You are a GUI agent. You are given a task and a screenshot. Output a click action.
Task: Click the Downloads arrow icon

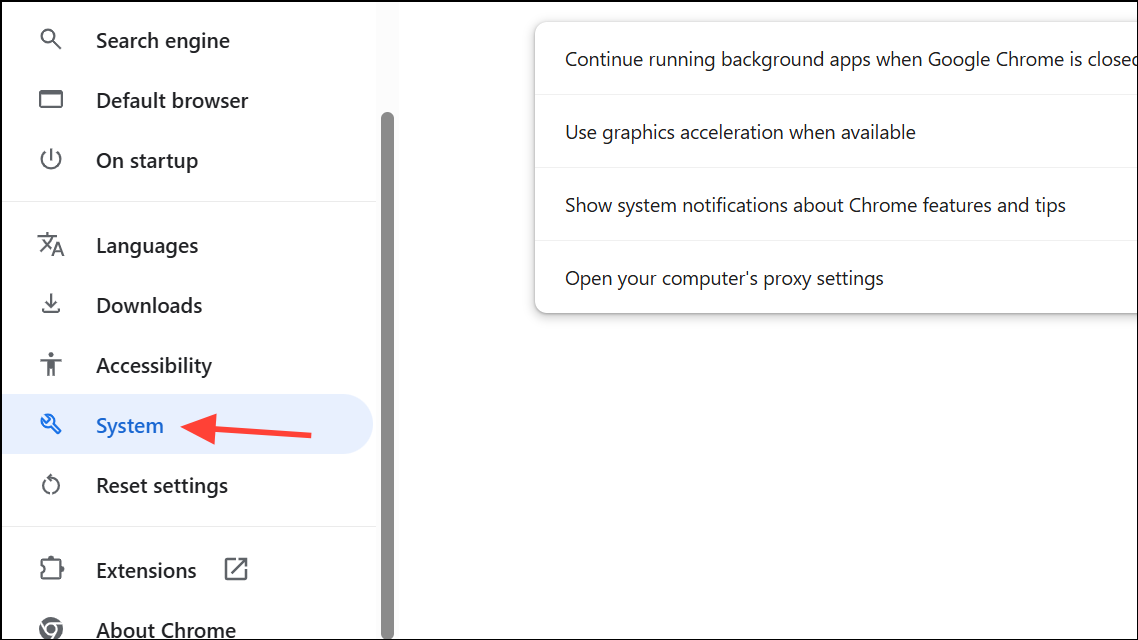tap(50, 305)
